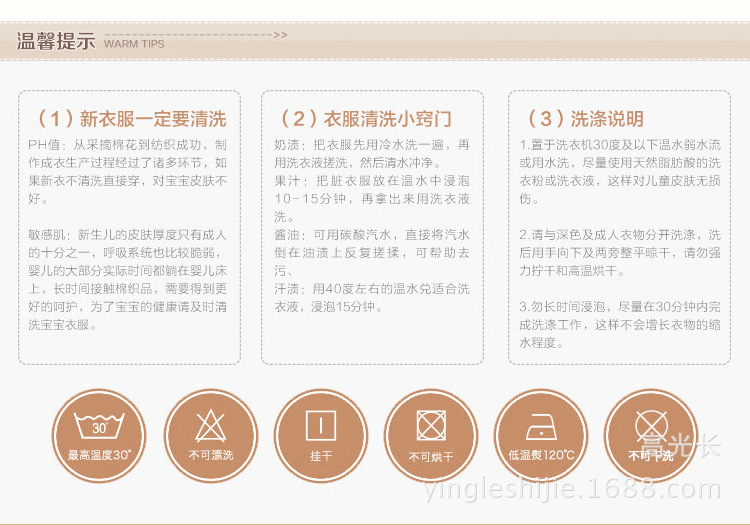Click the 温馨提示 heading
The height and width of the screenshot is (525, 750).
[56, 41]
